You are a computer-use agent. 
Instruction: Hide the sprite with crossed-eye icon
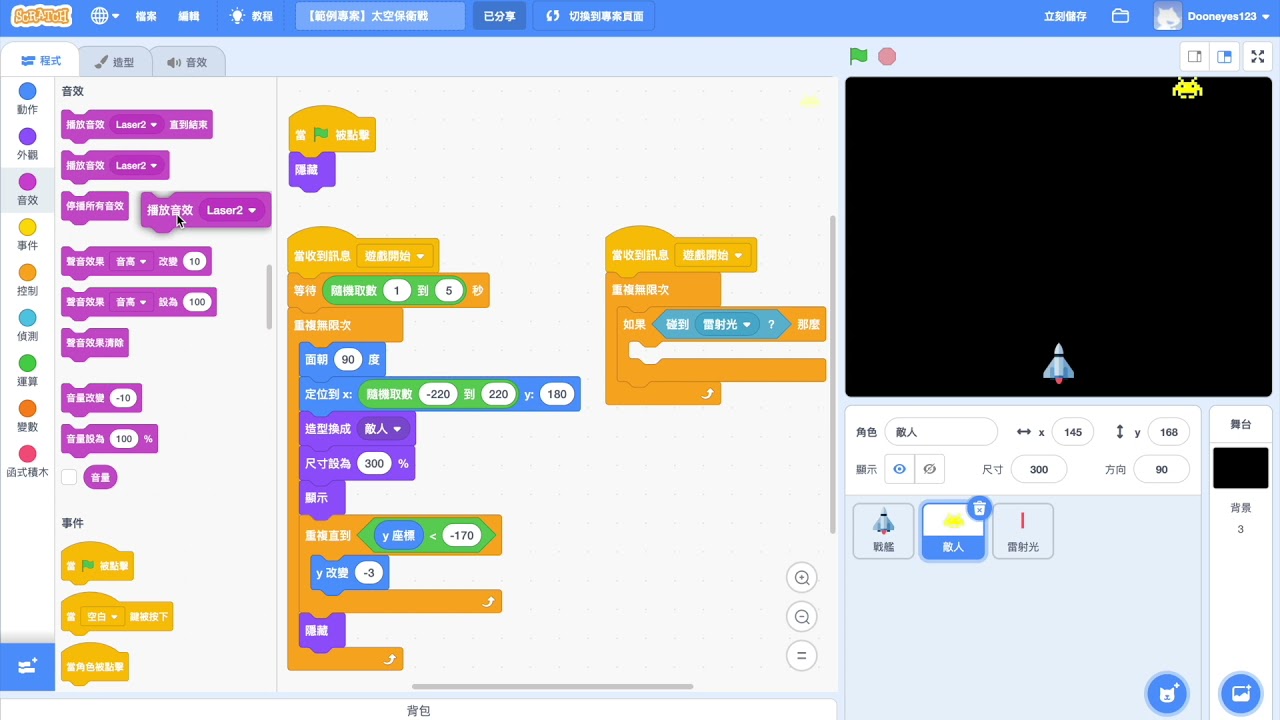[929, 469]
